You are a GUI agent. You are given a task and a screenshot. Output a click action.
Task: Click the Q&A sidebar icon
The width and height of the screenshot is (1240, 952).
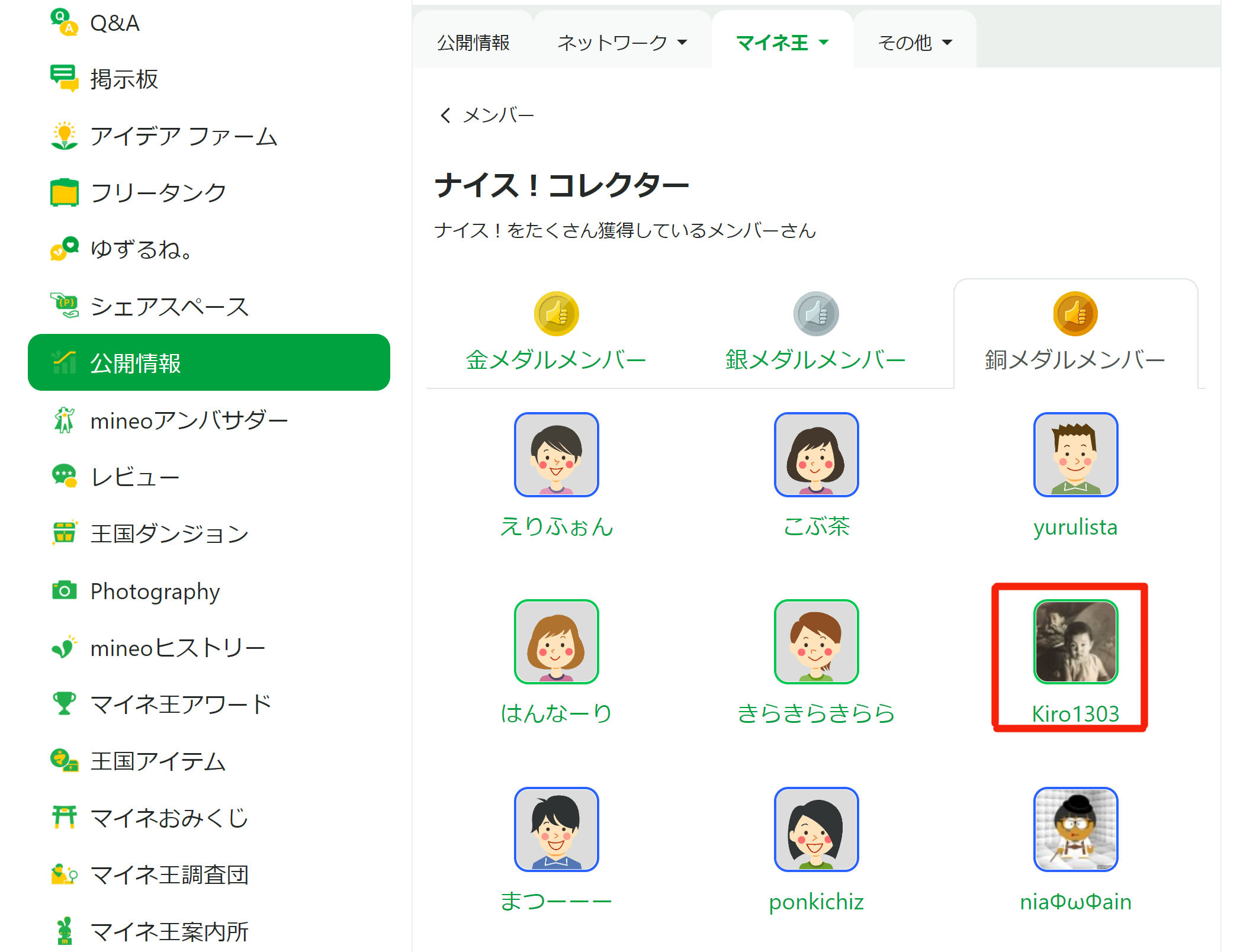click(x=64, y=22)
